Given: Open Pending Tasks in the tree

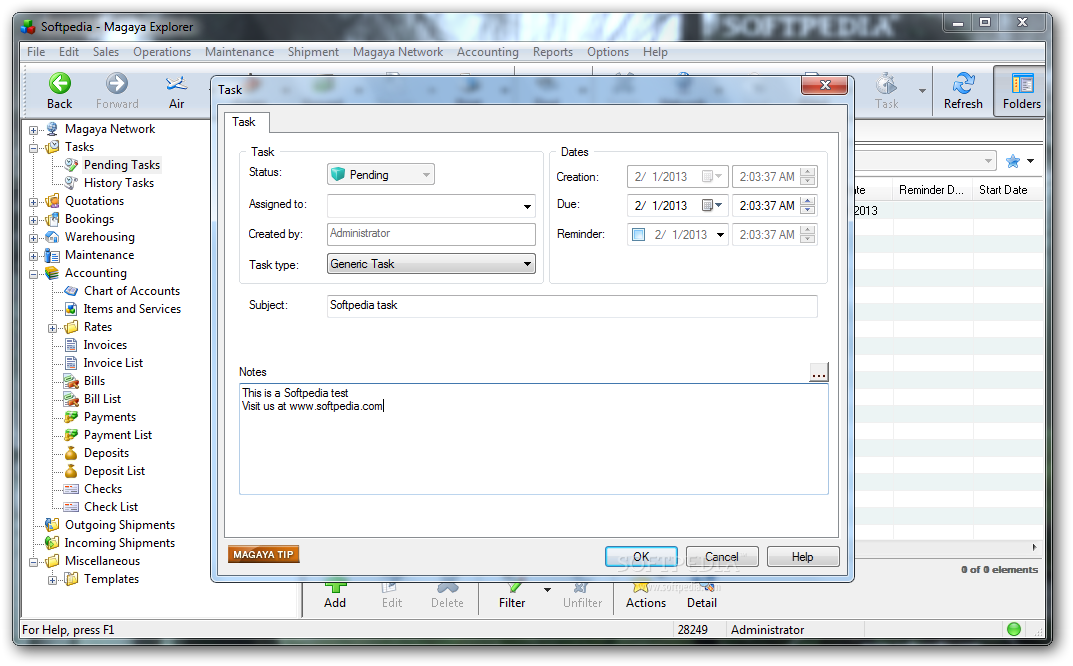Looking at the screenshot, I should 121,165.
